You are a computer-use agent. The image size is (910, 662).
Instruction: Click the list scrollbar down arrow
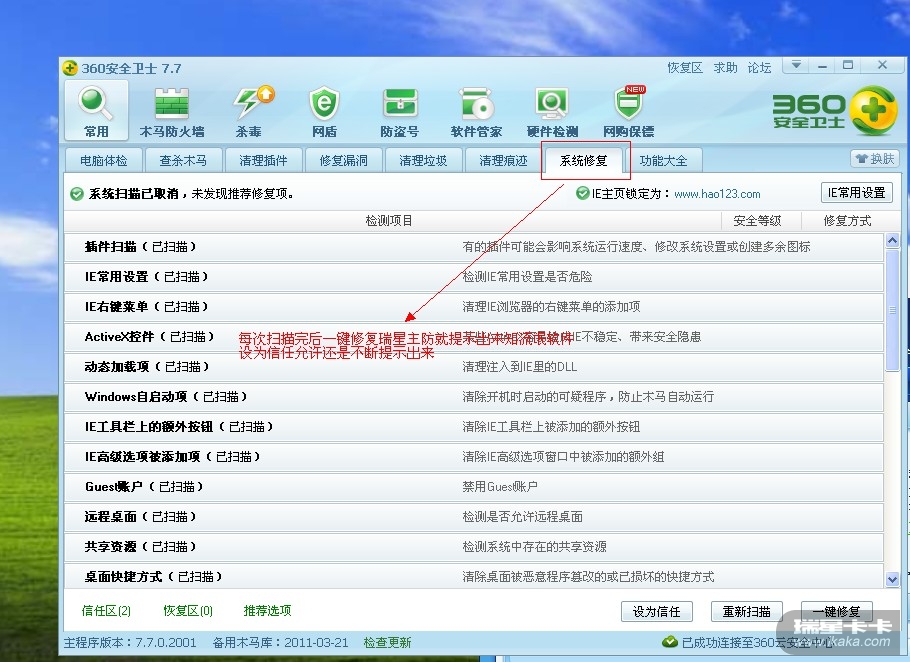pyautogui.click(x=893, y=578)
